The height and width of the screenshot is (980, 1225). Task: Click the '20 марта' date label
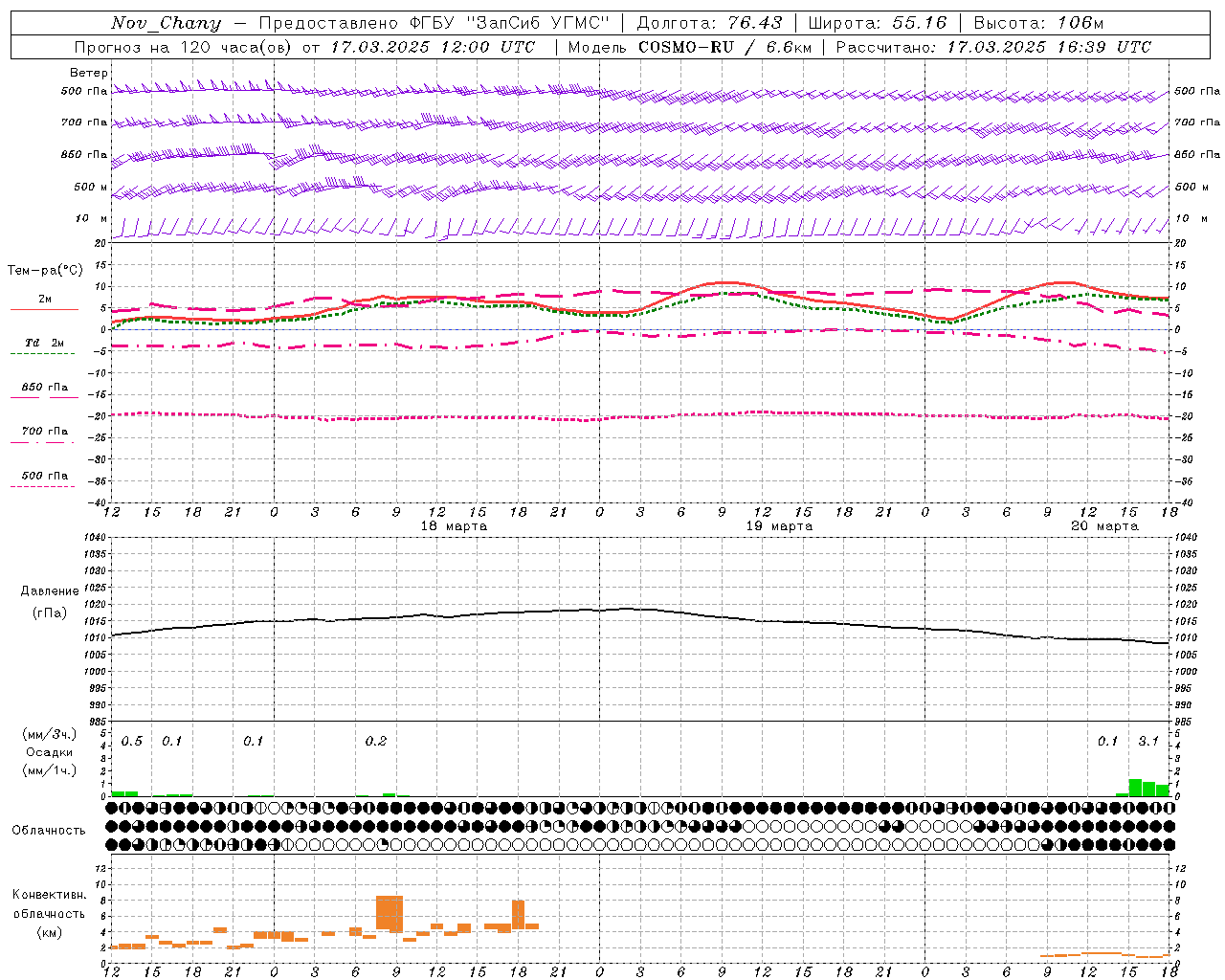pos(1104,526)
